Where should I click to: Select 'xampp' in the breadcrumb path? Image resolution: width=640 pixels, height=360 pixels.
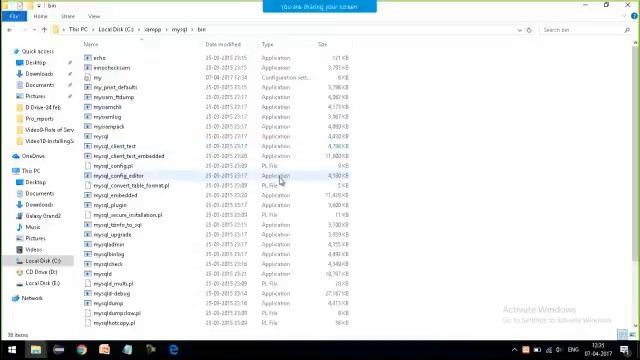153,29
